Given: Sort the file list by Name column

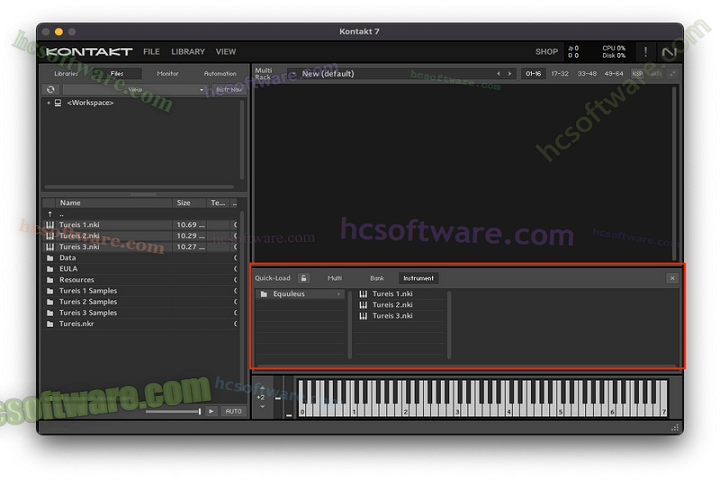Looking at the screenshot, I should tap(114, 203).
